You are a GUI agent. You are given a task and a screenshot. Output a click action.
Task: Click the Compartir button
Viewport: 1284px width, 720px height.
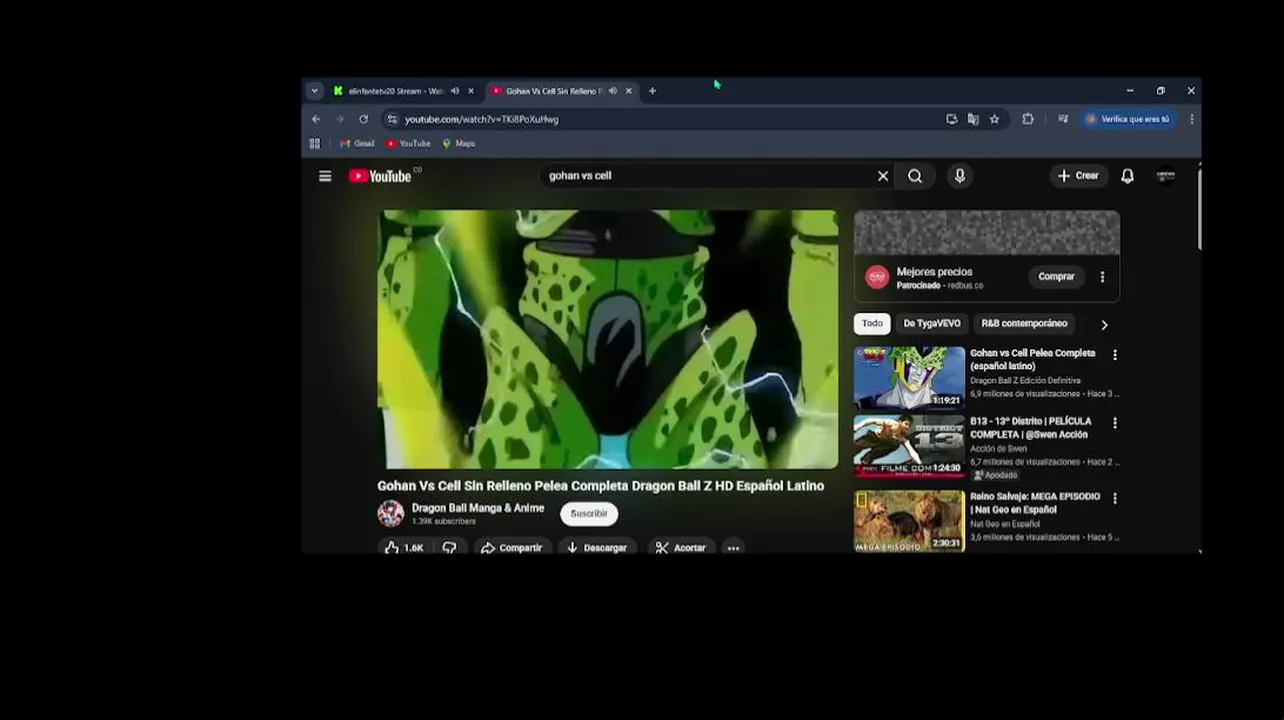[x=511, y=548]
